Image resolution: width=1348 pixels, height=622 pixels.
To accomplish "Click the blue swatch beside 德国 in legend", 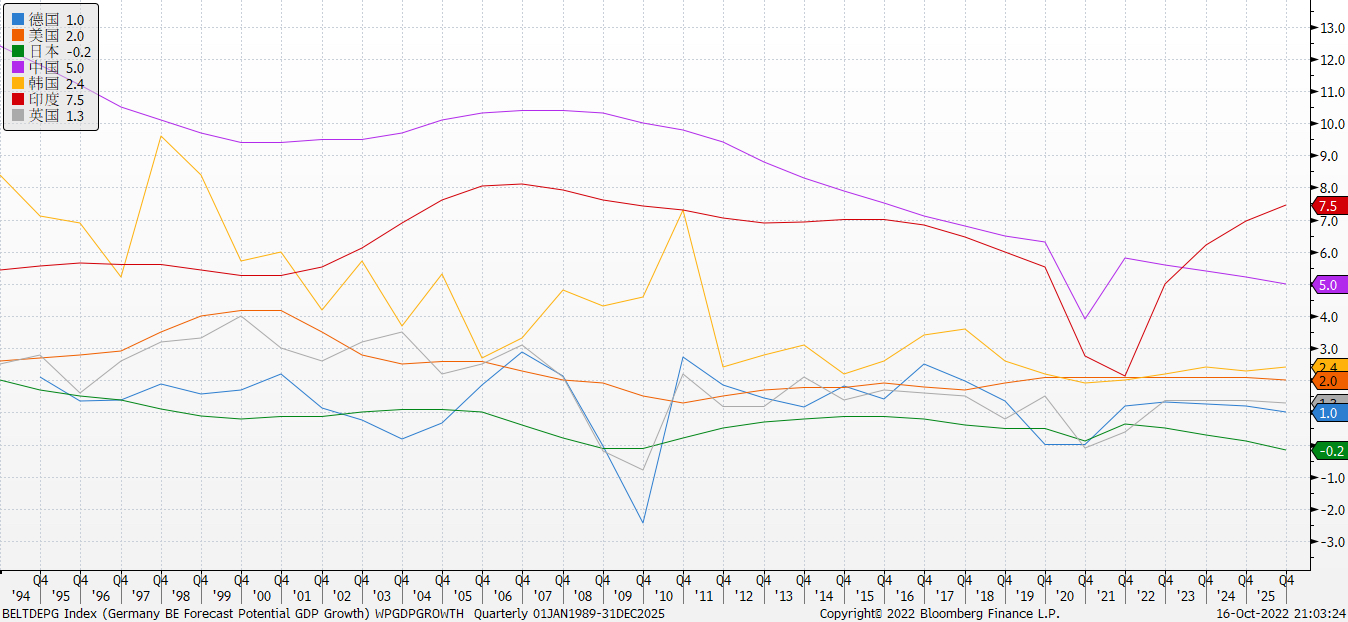I will pos(17,20).
